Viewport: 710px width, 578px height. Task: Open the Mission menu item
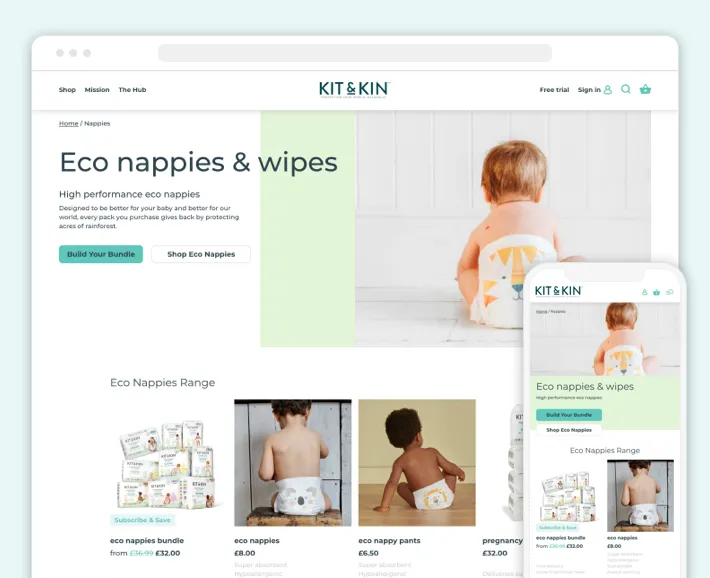(97, 90)
